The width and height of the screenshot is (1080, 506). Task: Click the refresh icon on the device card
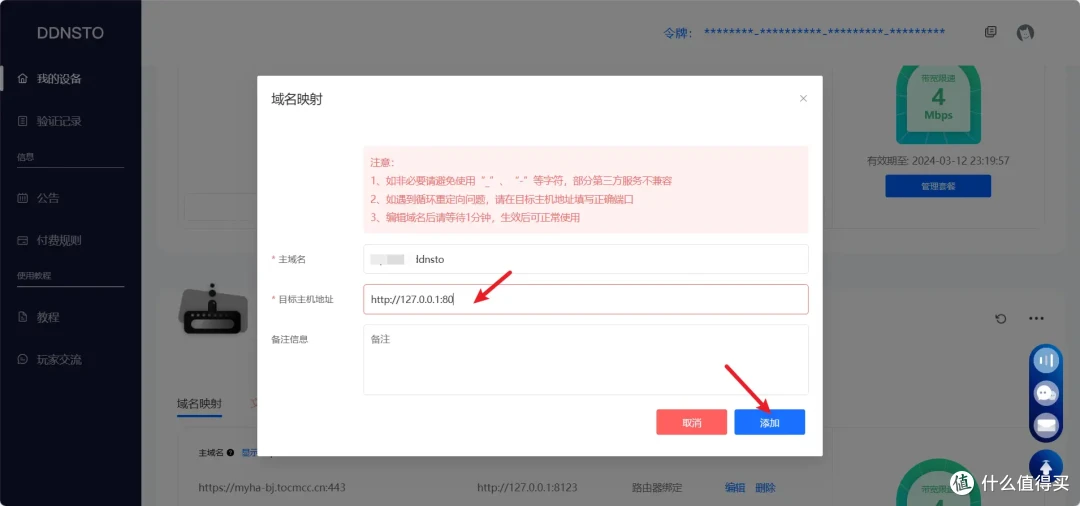click(1001, 319)
